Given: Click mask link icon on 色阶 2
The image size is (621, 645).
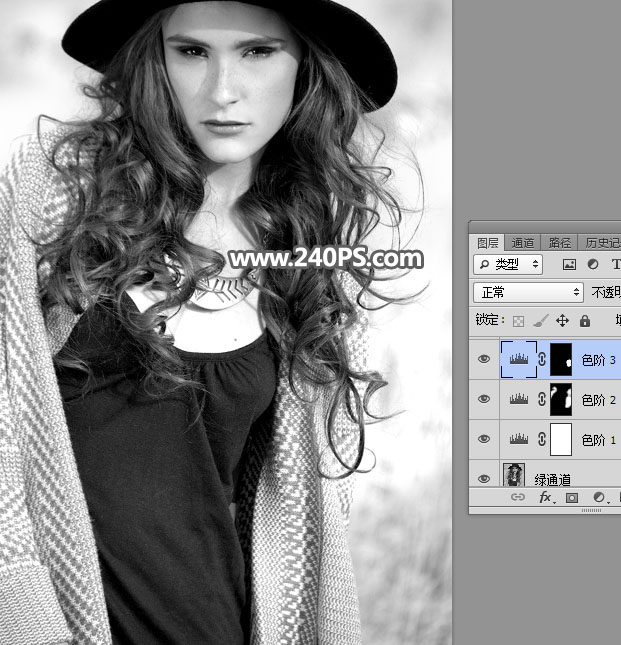Looking at the screenshot, I should point(542,399).
